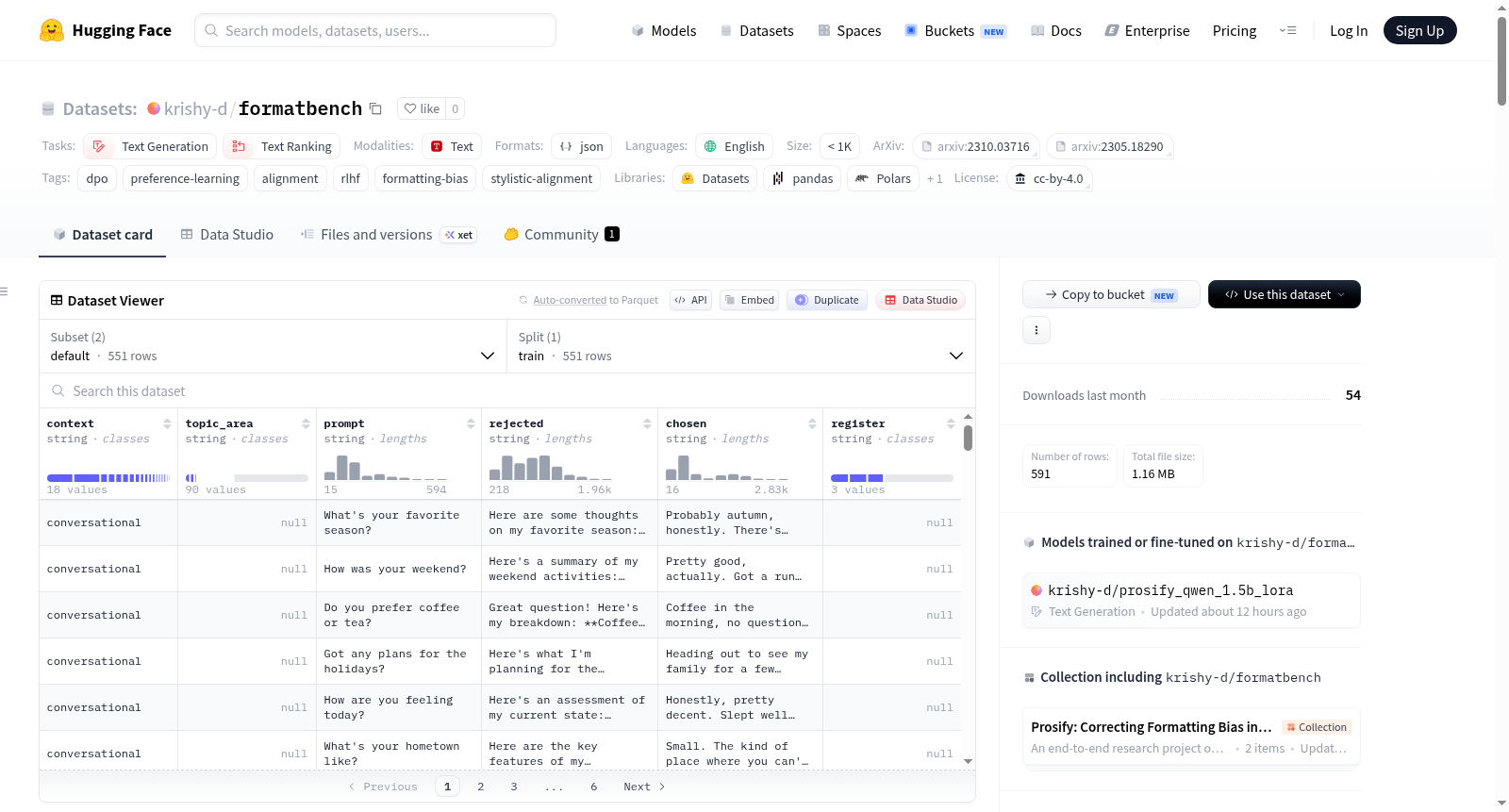Go to the Next results page
1509x812 pixels.
pos(644,787)
